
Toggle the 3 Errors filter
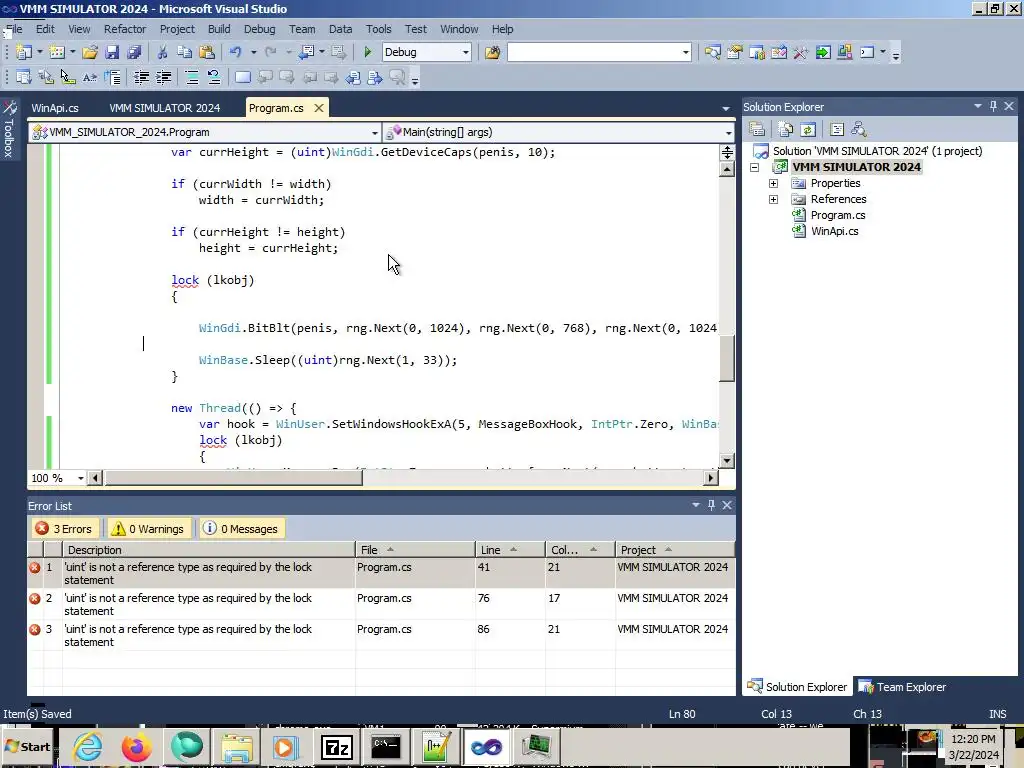[64, 528]
